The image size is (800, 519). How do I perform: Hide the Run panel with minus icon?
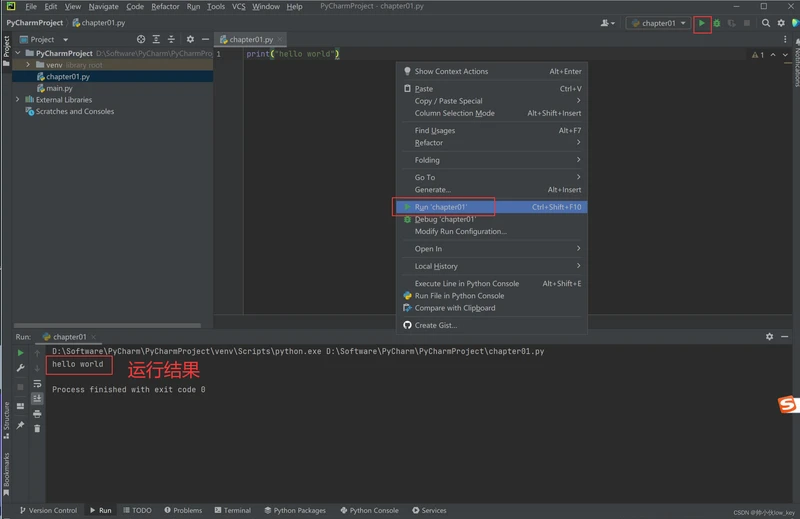[x=785, y=337]
